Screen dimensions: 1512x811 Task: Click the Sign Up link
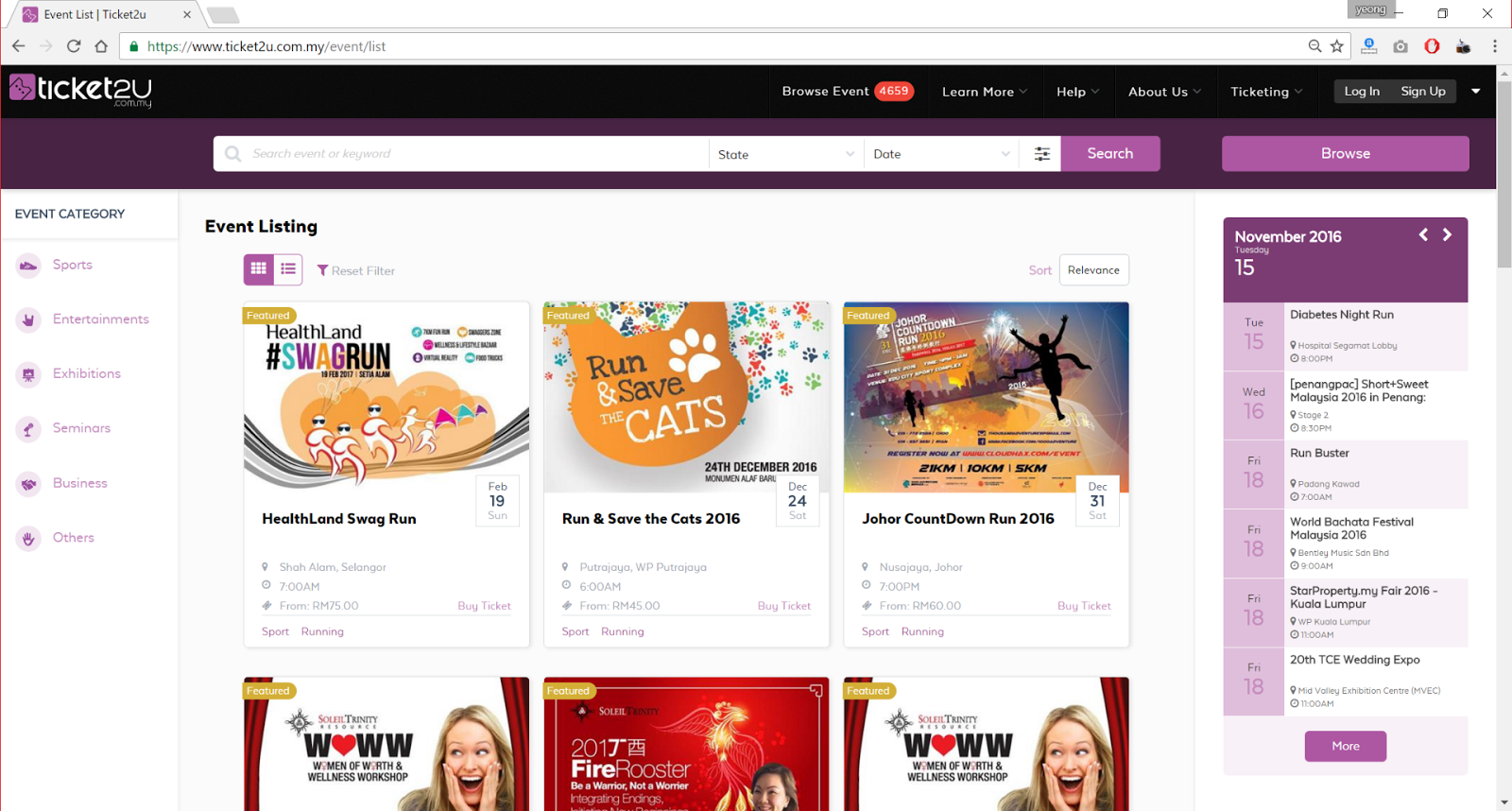coord(1423,91)
